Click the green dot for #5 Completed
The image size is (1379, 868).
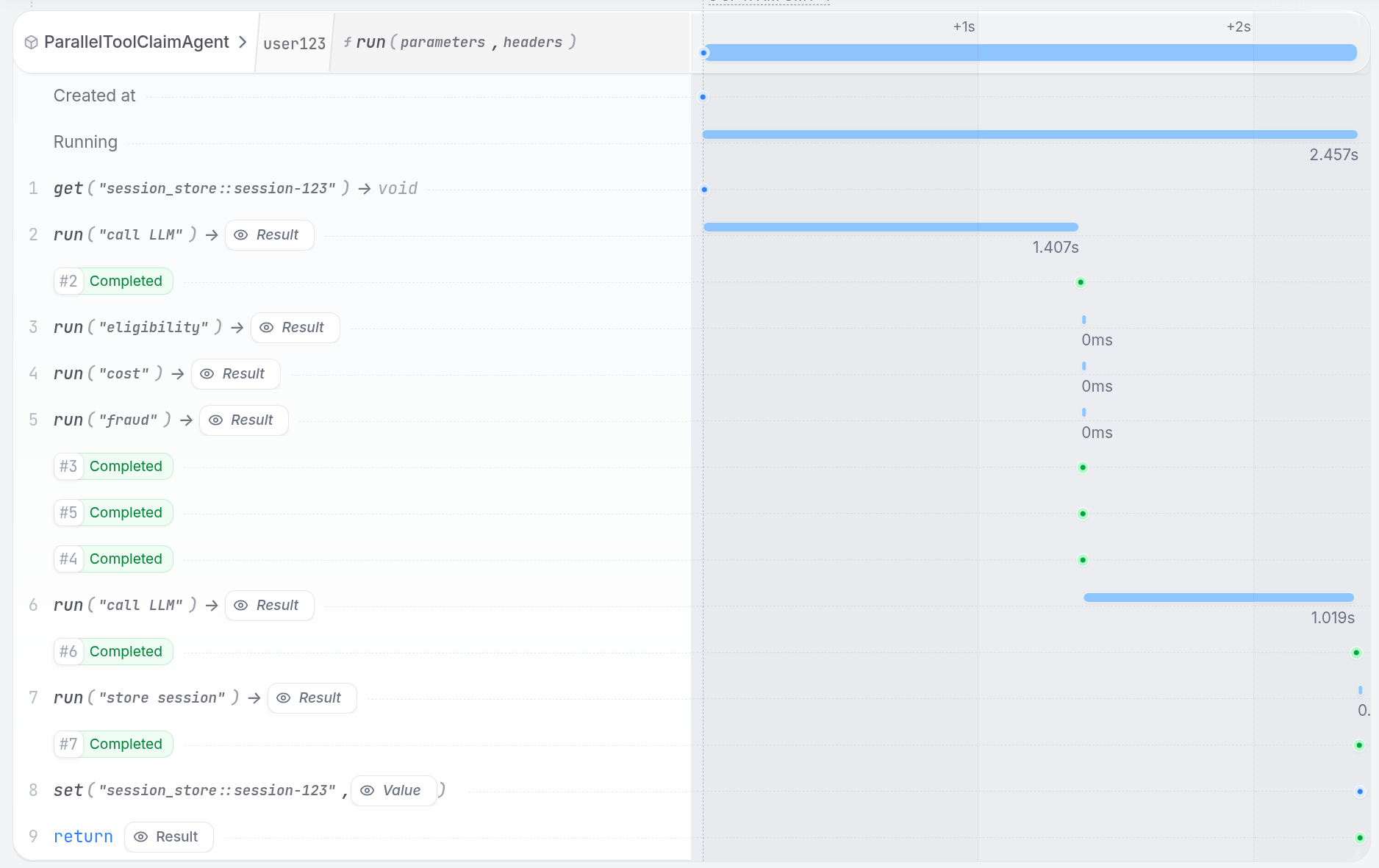point(1083,514)
